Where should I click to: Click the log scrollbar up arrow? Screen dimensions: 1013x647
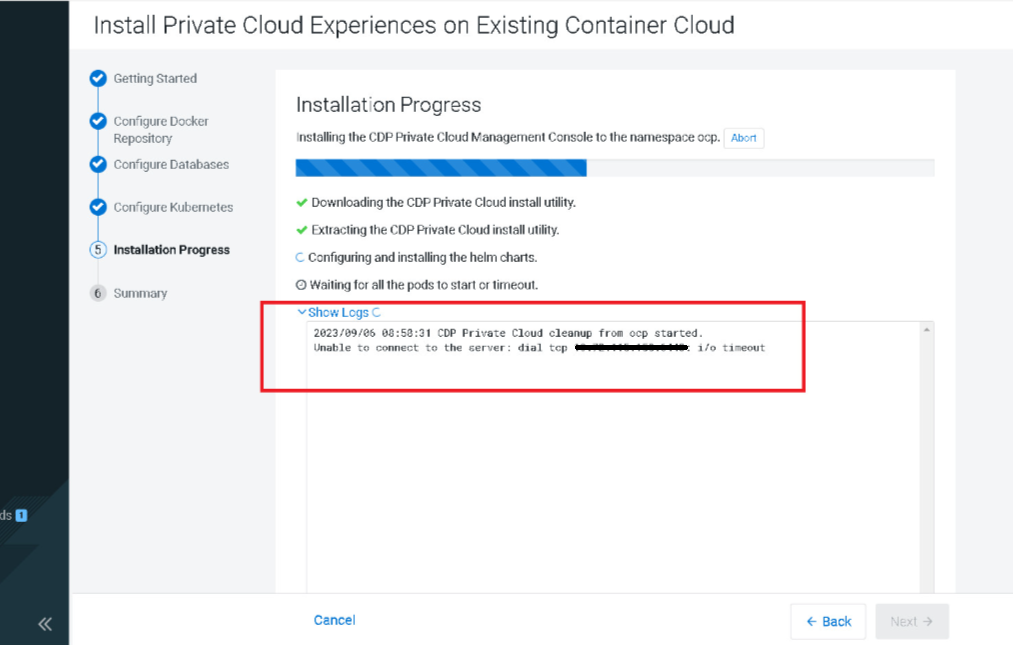coord(926,330)
